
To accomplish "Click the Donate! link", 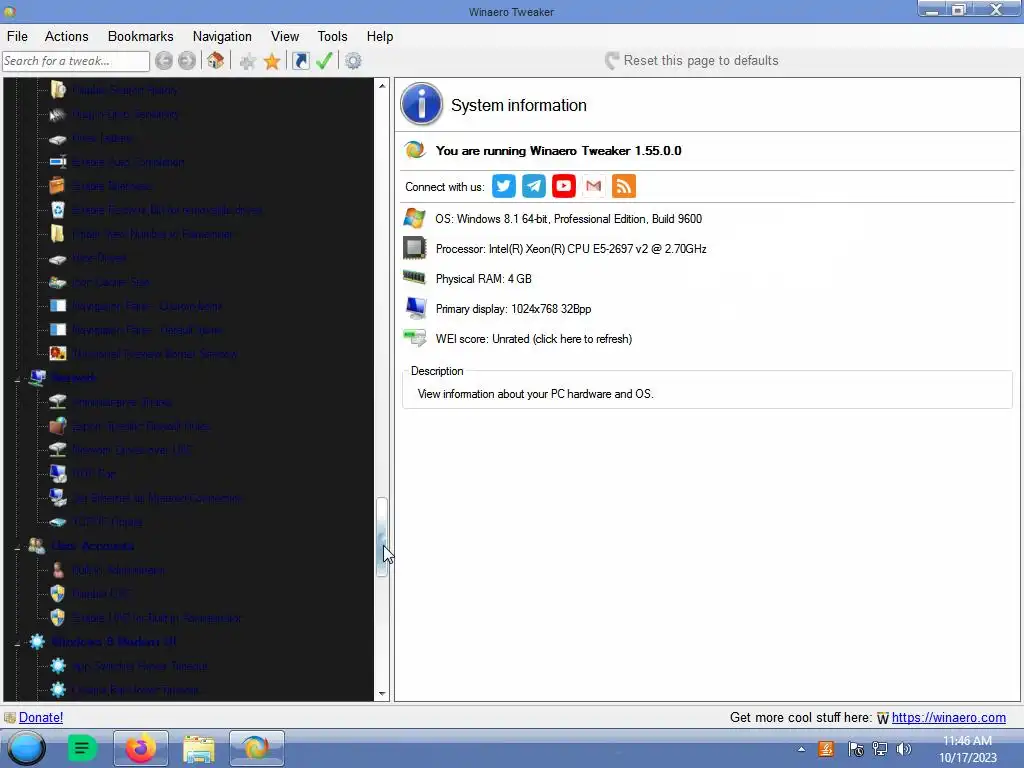I will coord(40,717).
